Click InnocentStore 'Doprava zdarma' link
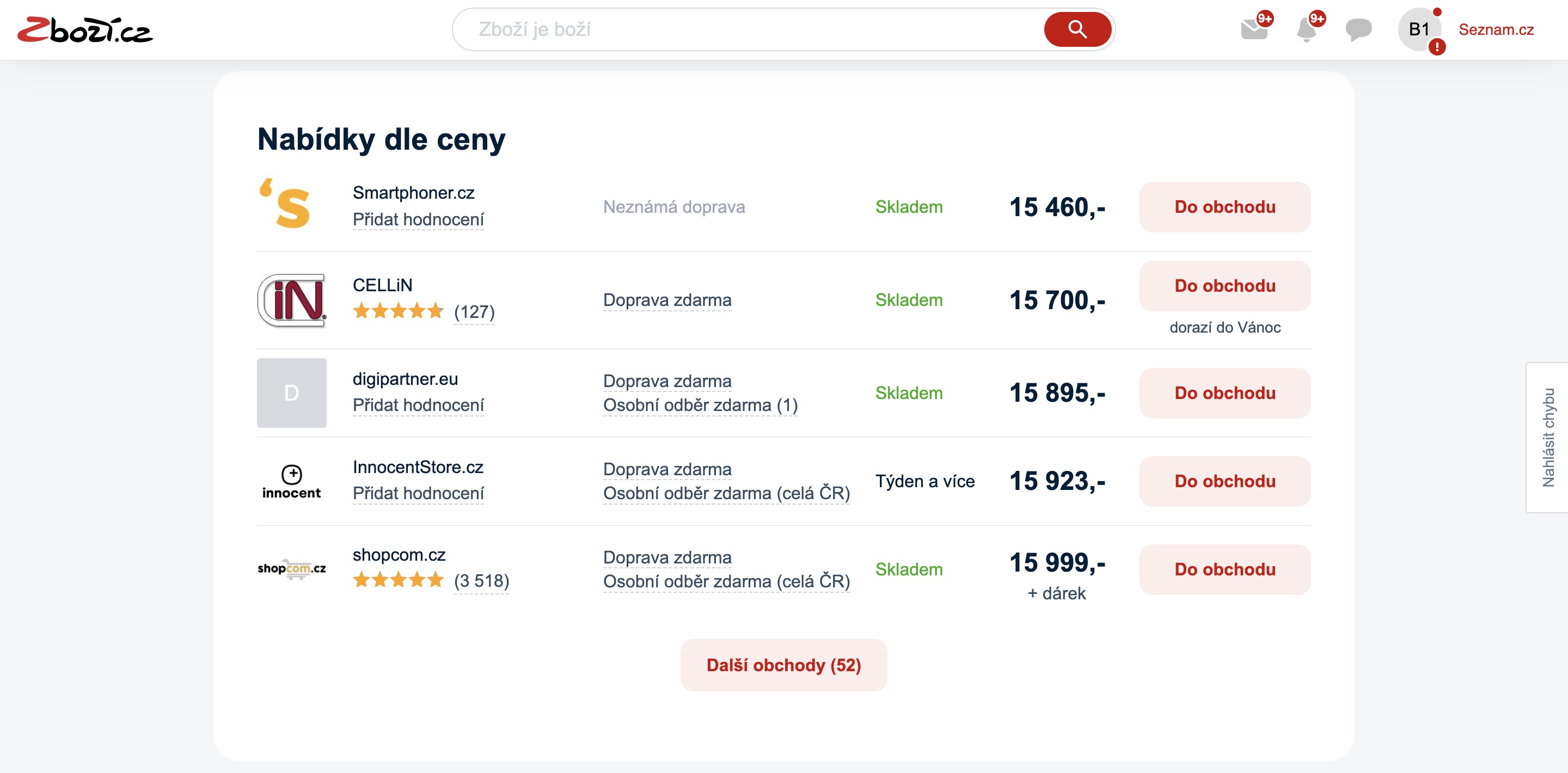Image resolution: width=1568 pixels, height=773 pixels. (x=667, y=469)
